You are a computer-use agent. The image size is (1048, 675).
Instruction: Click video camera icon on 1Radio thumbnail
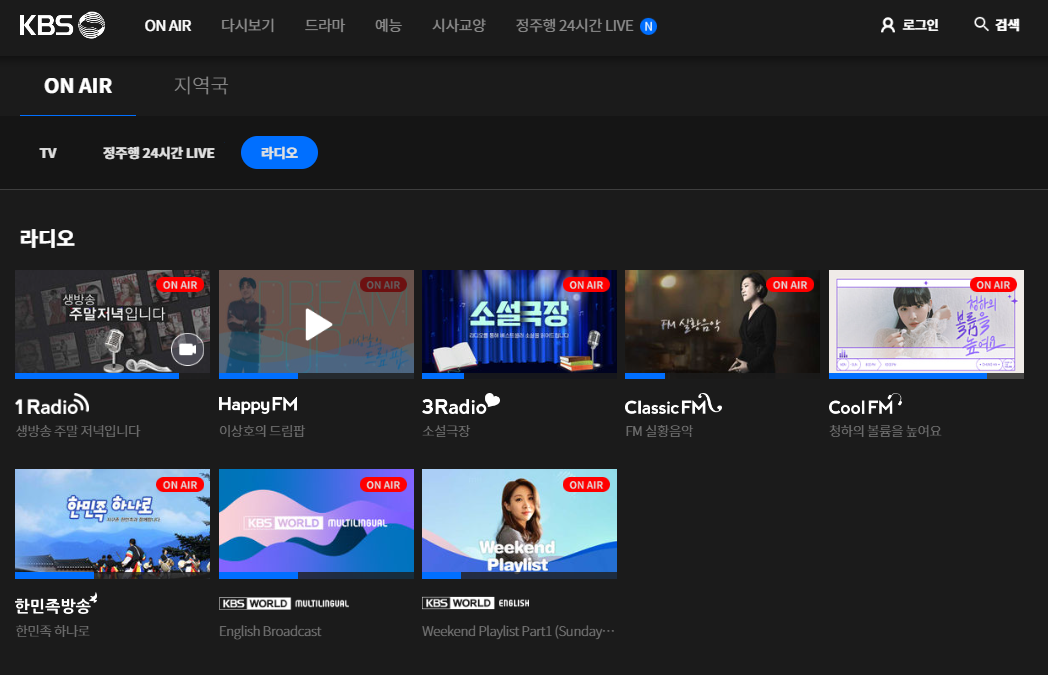click(x=188, y=349)
